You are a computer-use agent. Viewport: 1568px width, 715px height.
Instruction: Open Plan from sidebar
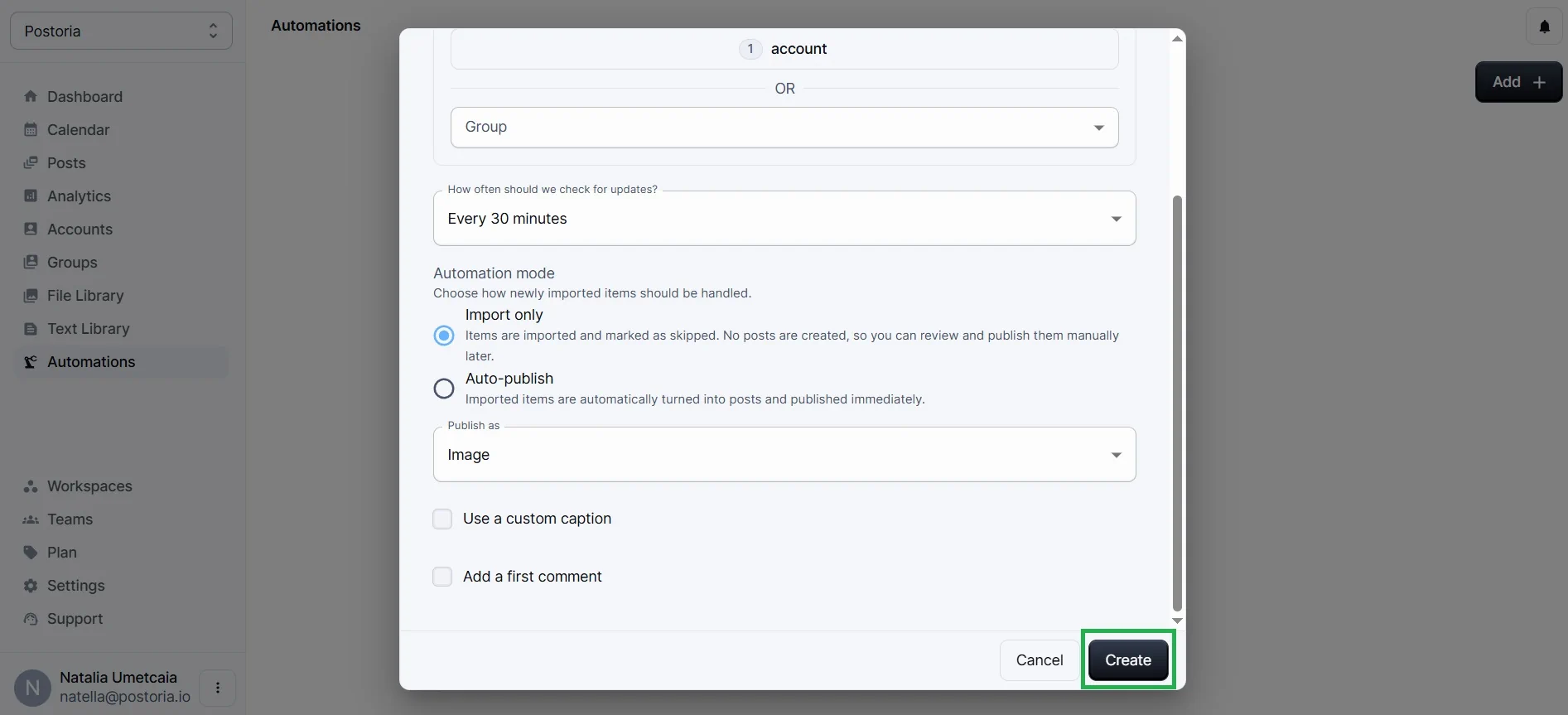coord(121,552)
